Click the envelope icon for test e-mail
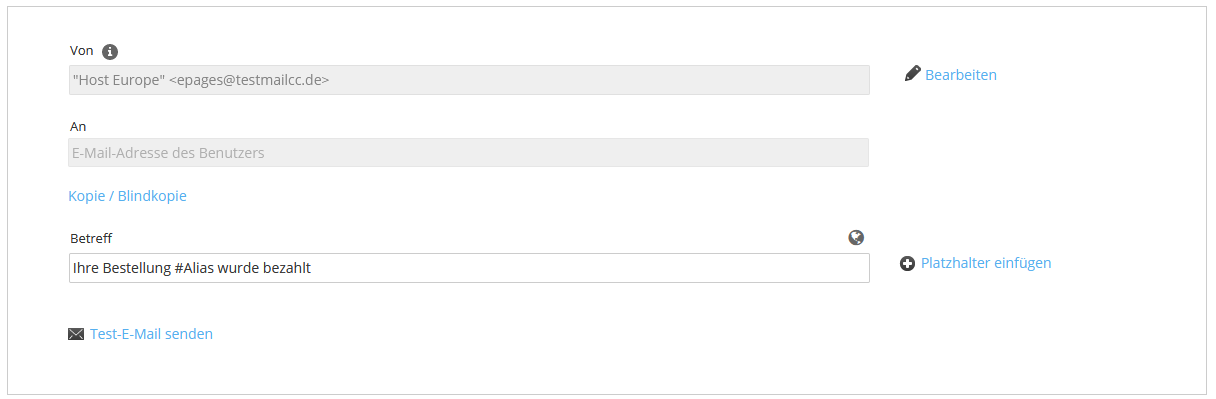Screen dimensions: 1216x399 pyautogui.click(x=76, y=334)
